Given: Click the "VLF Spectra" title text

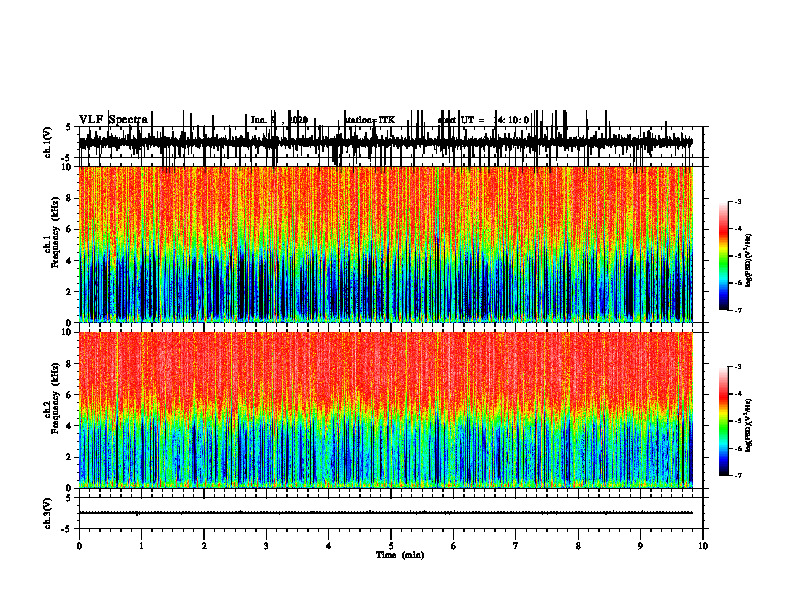Looking at the screenshot, I should click(x=113, y=120).
